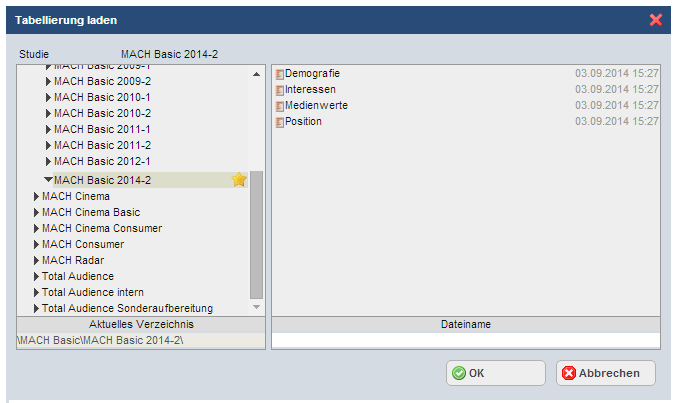Select MACH Cinema Consumer tree item

[x=102, y=228]
